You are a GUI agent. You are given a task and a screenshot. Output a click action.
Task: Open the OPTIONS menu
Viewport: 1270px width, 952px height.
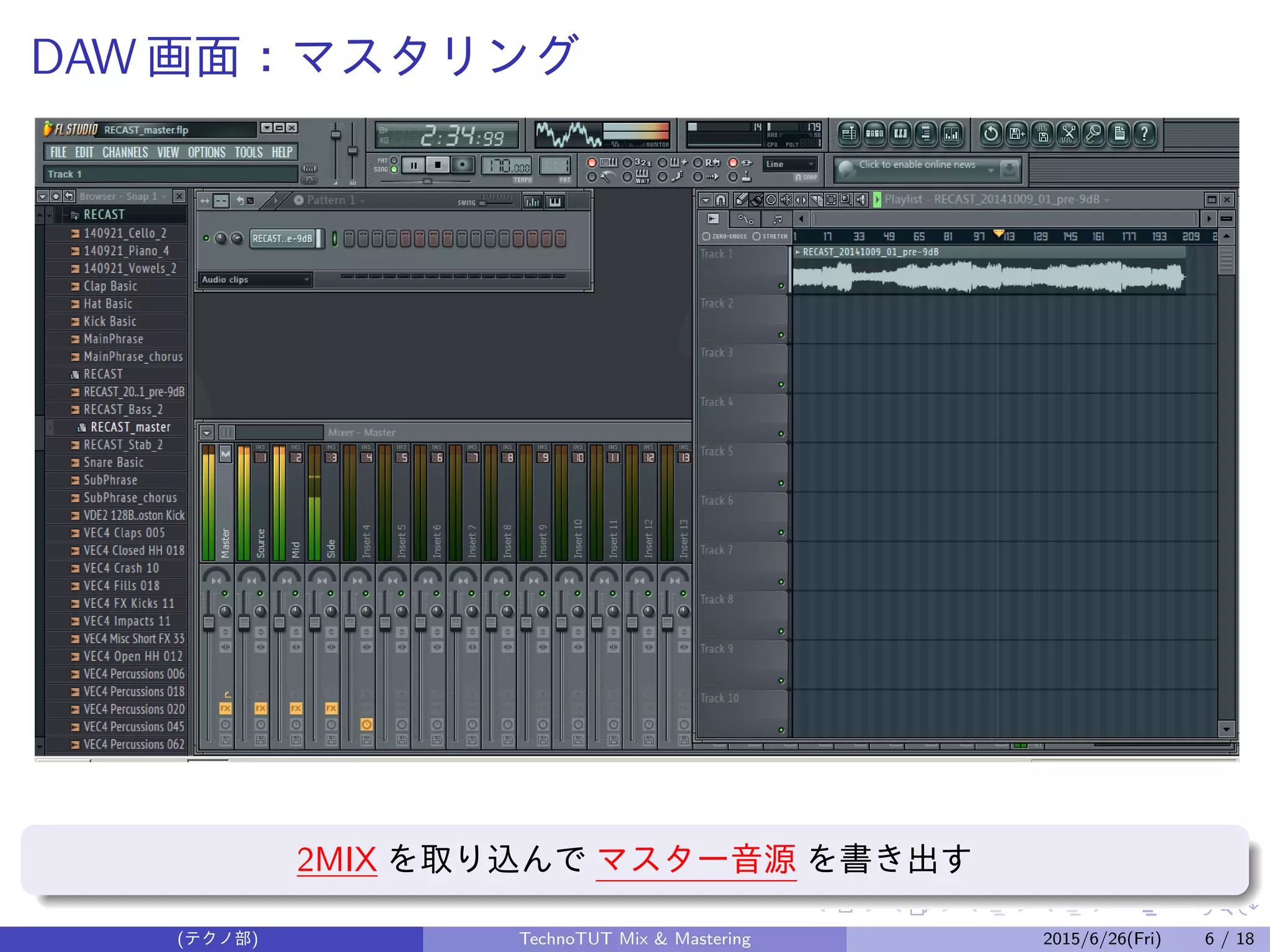point(206,152)
